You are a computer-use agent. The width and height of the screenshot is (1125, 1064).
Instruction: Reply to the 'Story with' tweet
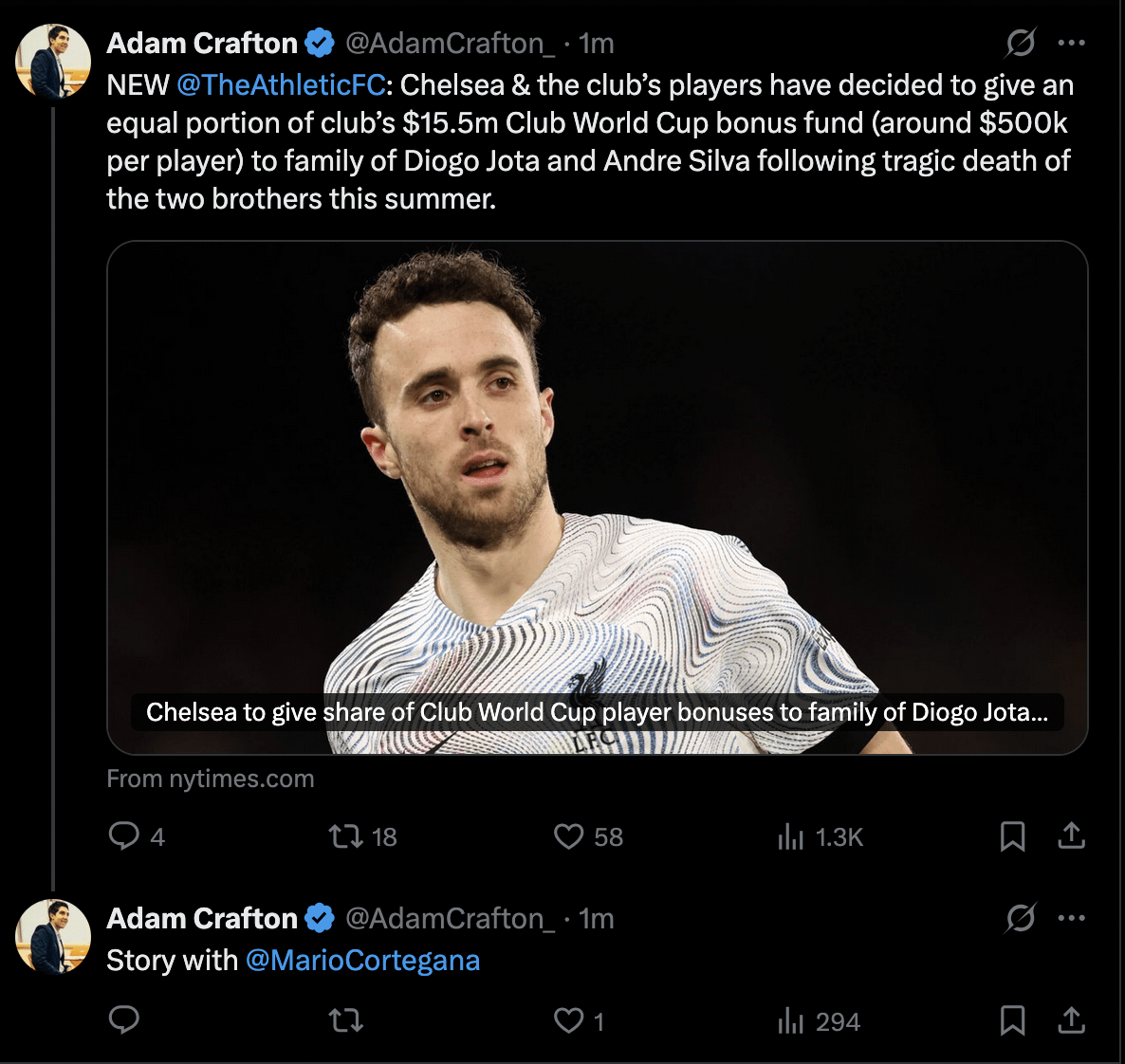point(124,1020)
